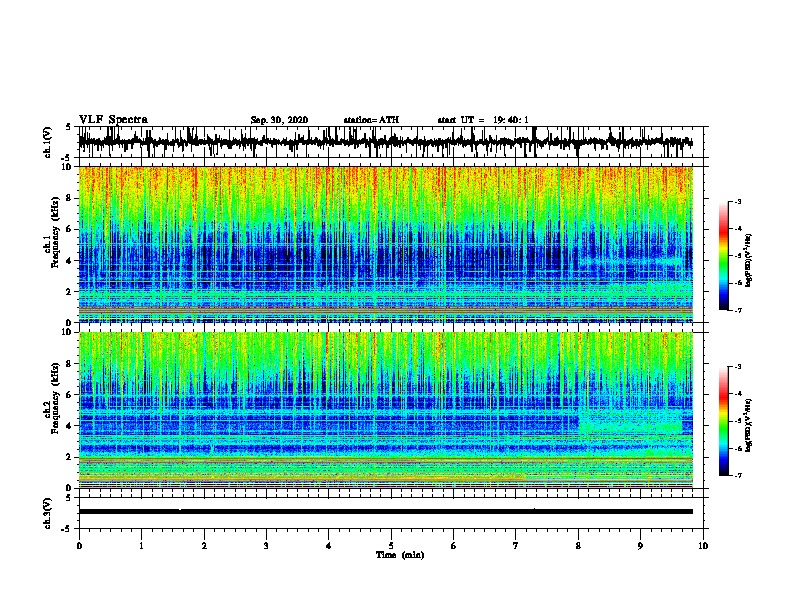This screenshot has width=792, height=612.
Task: Click the ch.1 colorbar "-7" tick label
Action: point(738,310)
